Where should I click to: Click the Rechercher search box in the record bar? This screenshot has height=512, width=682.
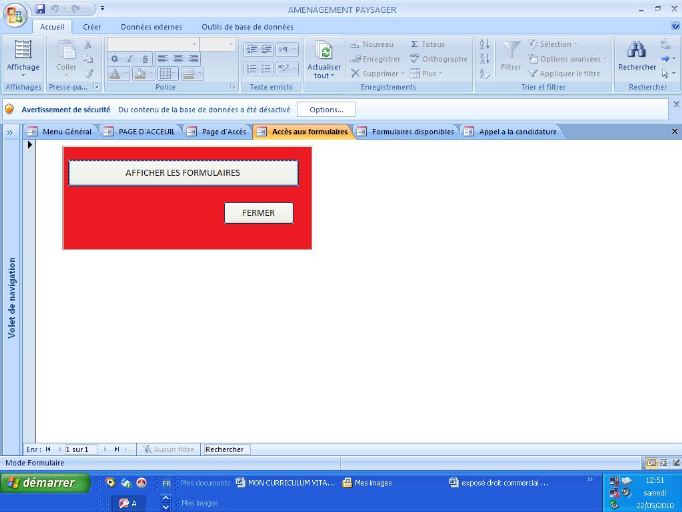pos(227,449)
